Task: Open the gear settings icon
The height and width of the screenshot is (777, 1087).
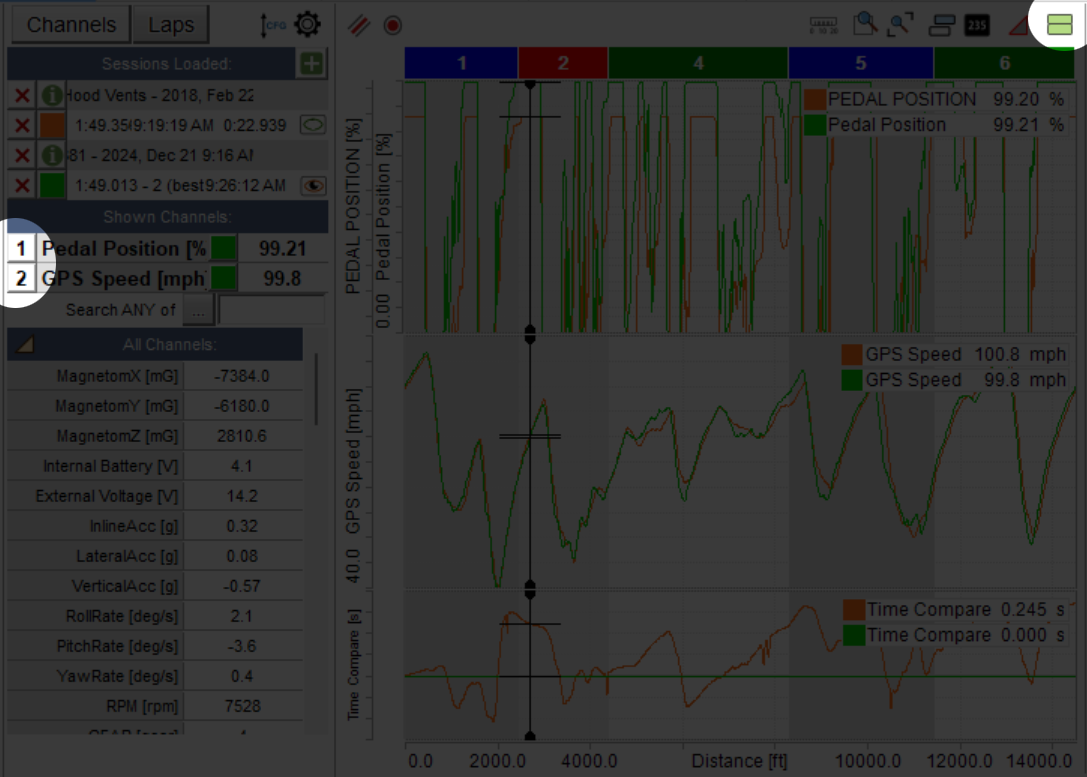Action: 308,24
